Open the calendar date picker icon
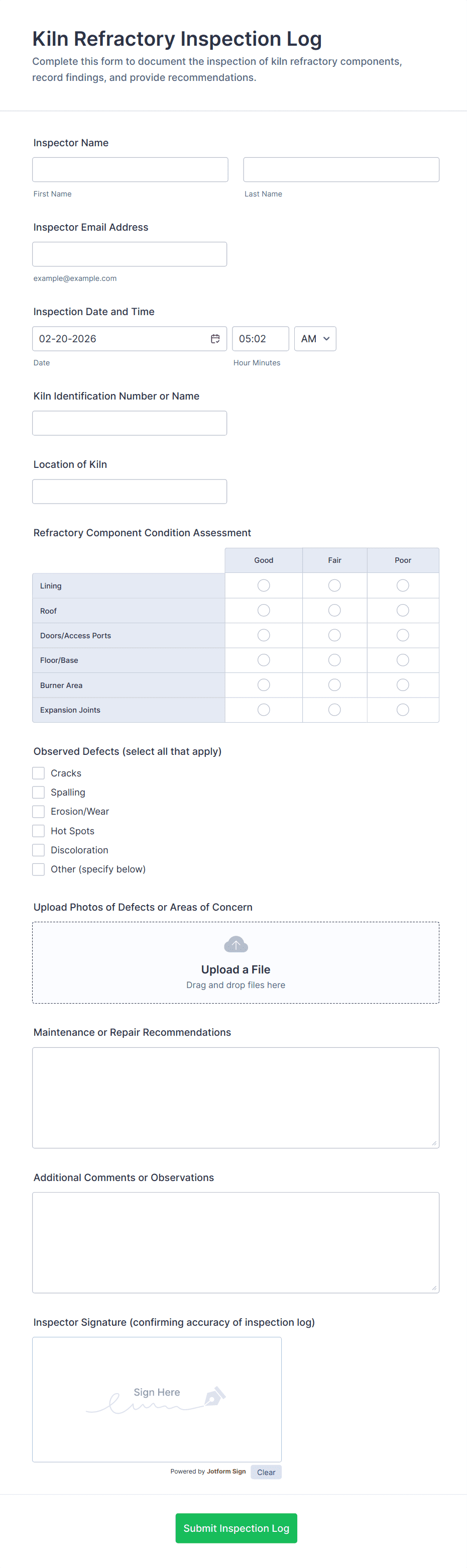Screen dimensions: 467x1568 [215, 339]
